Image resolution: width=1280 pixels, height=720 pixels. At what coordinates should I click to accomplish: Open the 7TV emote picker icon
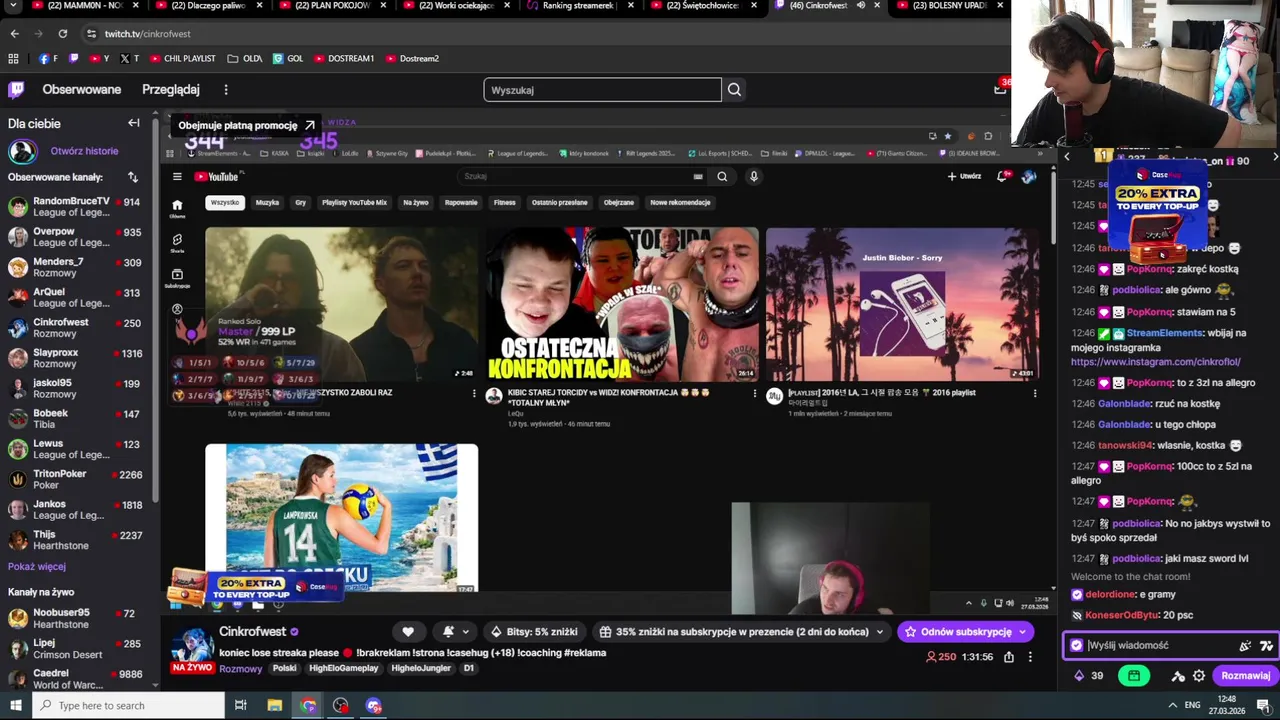1266,646
